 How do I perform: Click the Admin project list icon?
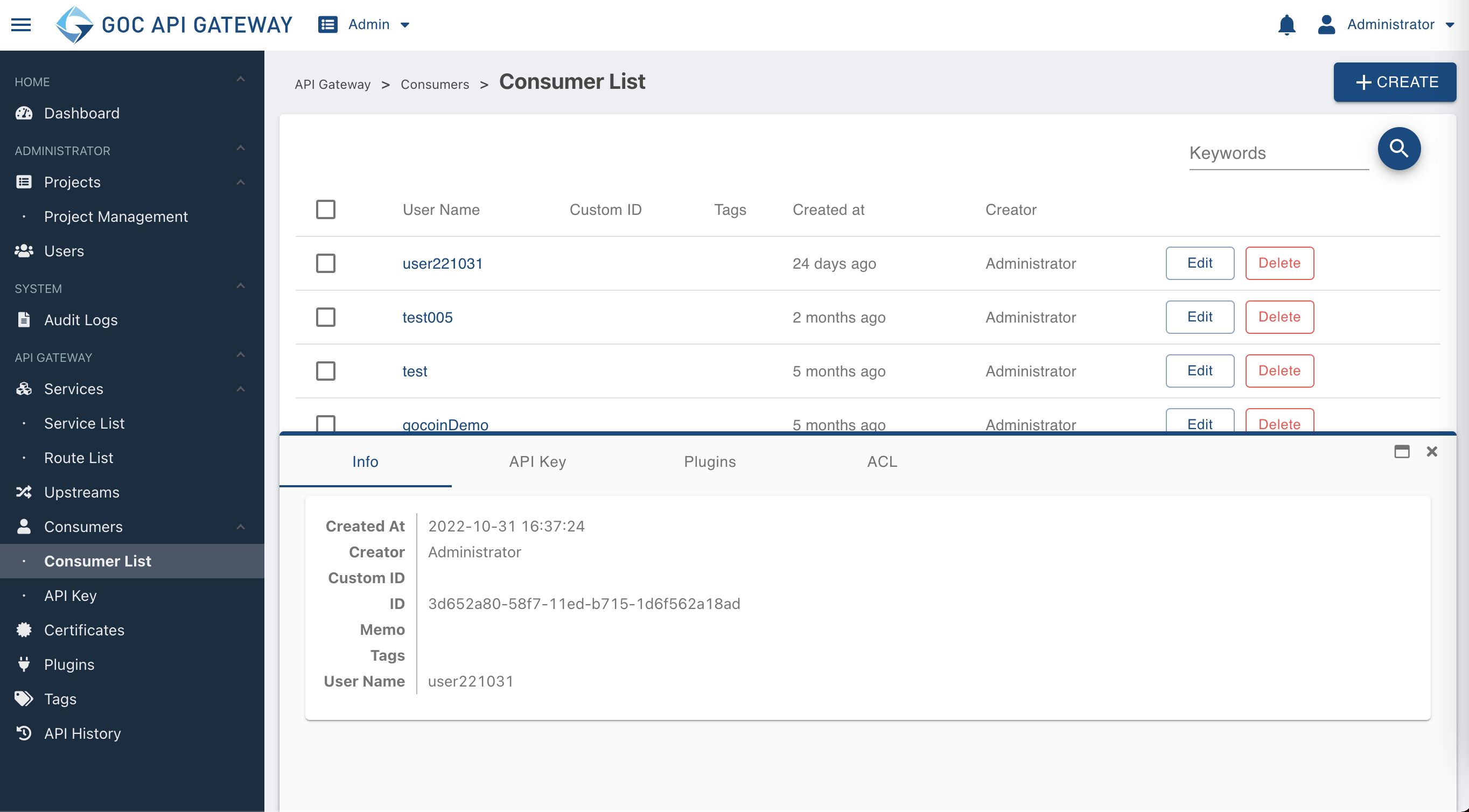tap(327, 25)
